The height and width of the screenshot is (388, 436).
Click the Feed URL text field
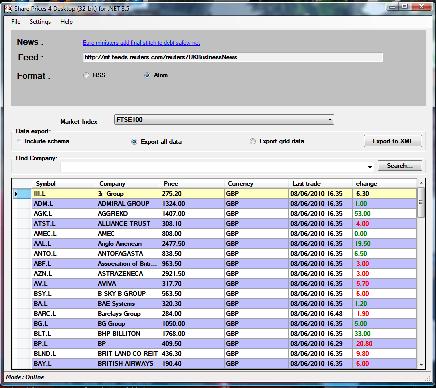tap(233, 57)
